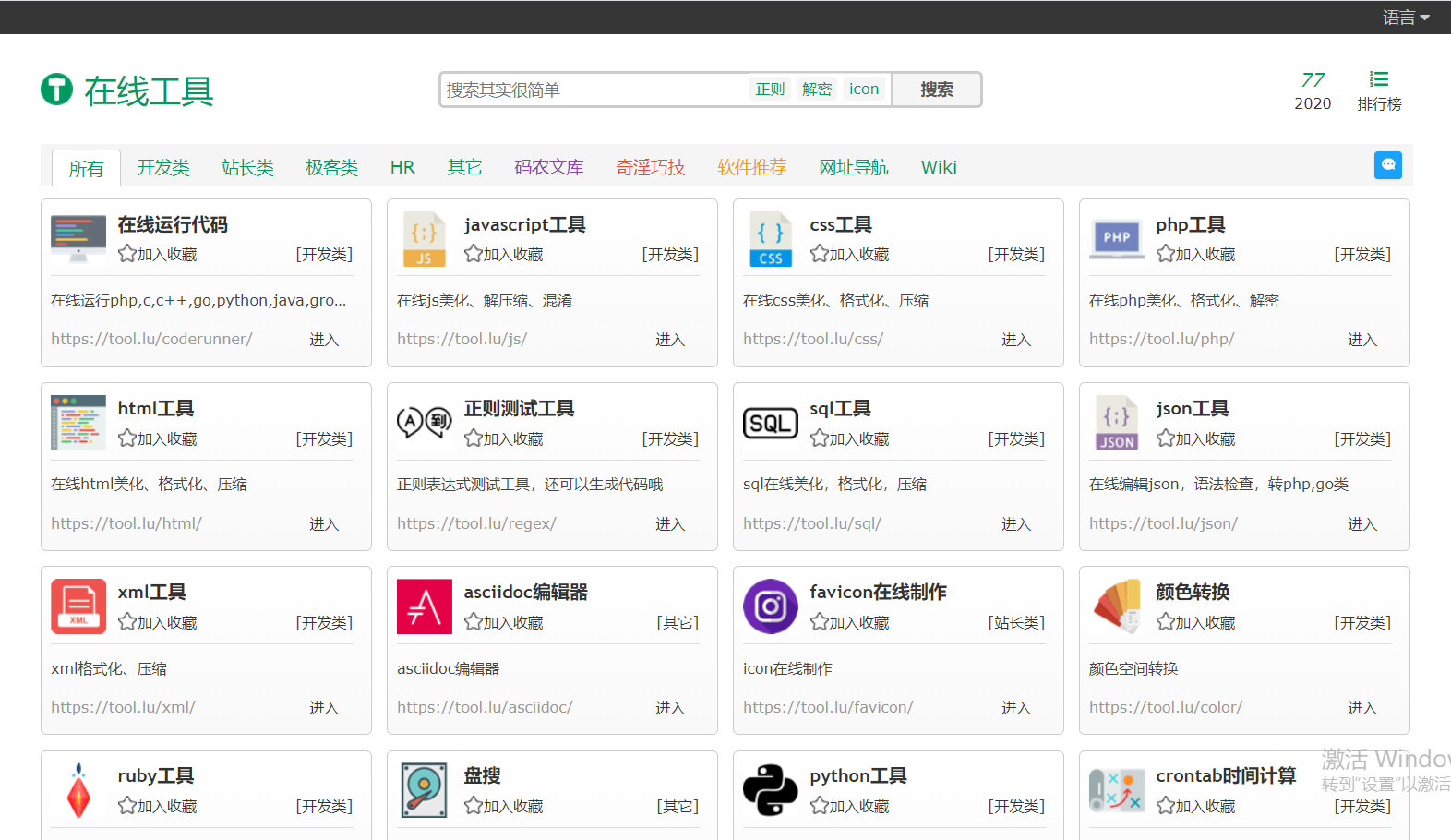Add xml工具 to favorites
1451x840 pixels.
pyautogui.click(x=158, y=622)
